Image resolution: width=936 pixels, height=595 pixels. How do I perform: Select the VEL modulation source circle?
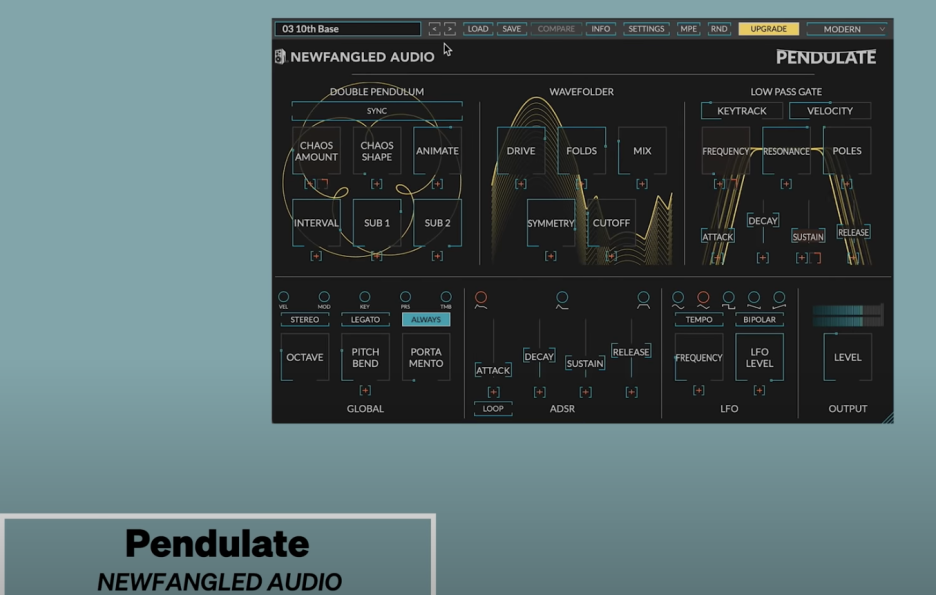pyautogui.click(x=284, y=297)
